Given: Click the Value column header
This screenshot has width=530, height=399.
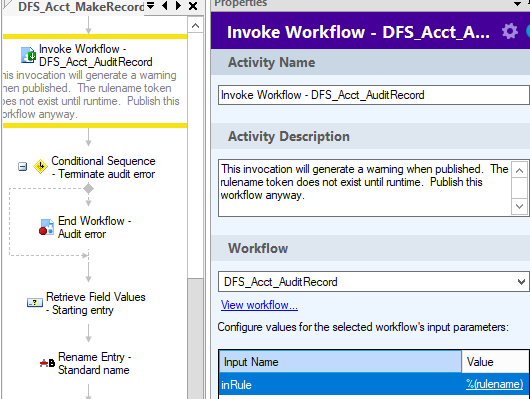Looking at the screenshot, I should point(495,362).
